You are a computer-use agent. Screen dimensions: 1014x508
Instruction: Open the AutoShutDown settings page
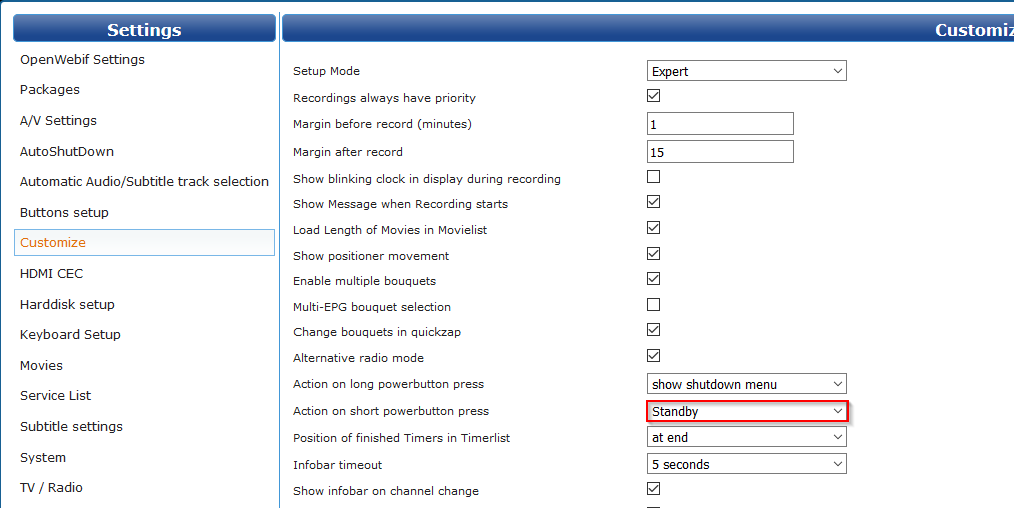[x=67, y=151]
